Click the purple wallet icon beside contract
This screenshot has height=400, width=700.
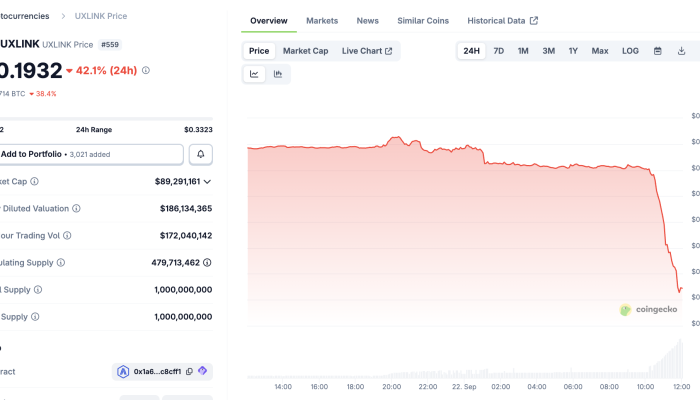203,371
